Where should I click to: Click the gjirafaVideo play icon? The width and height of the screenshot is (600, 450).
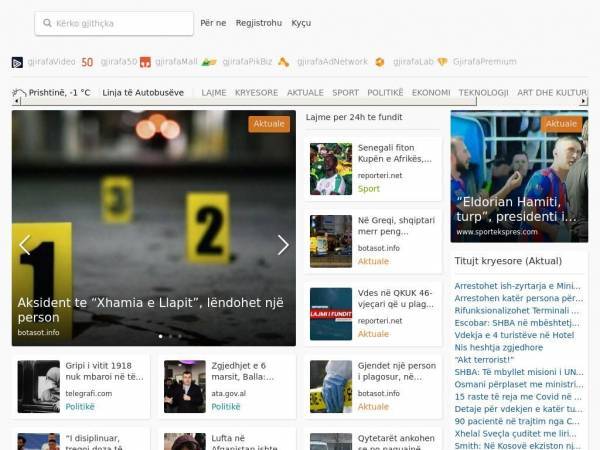[x=17, y=62]
